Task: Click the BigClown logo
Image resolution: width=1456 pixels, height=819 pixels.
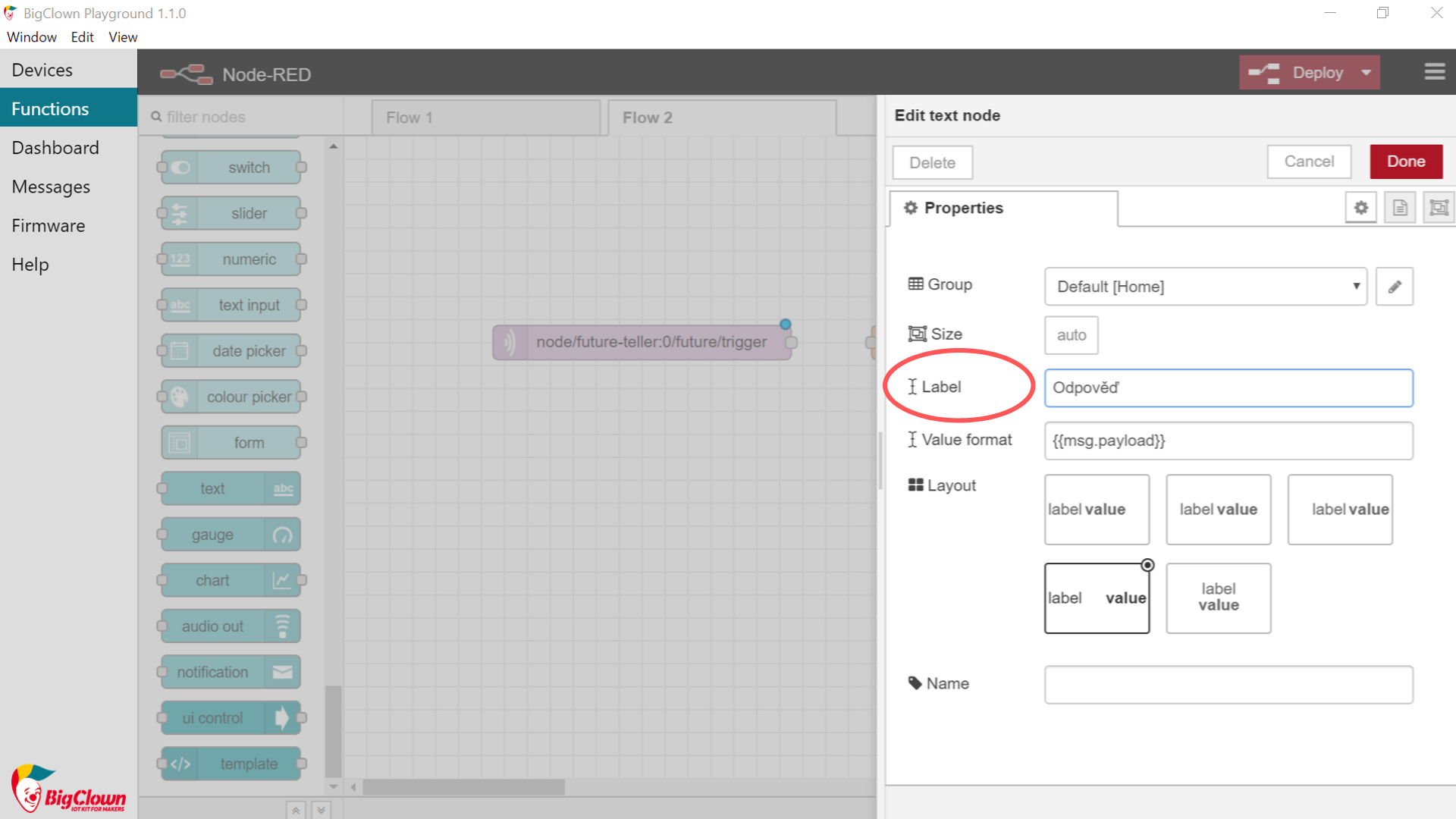Action: click(x=68, y=789)
